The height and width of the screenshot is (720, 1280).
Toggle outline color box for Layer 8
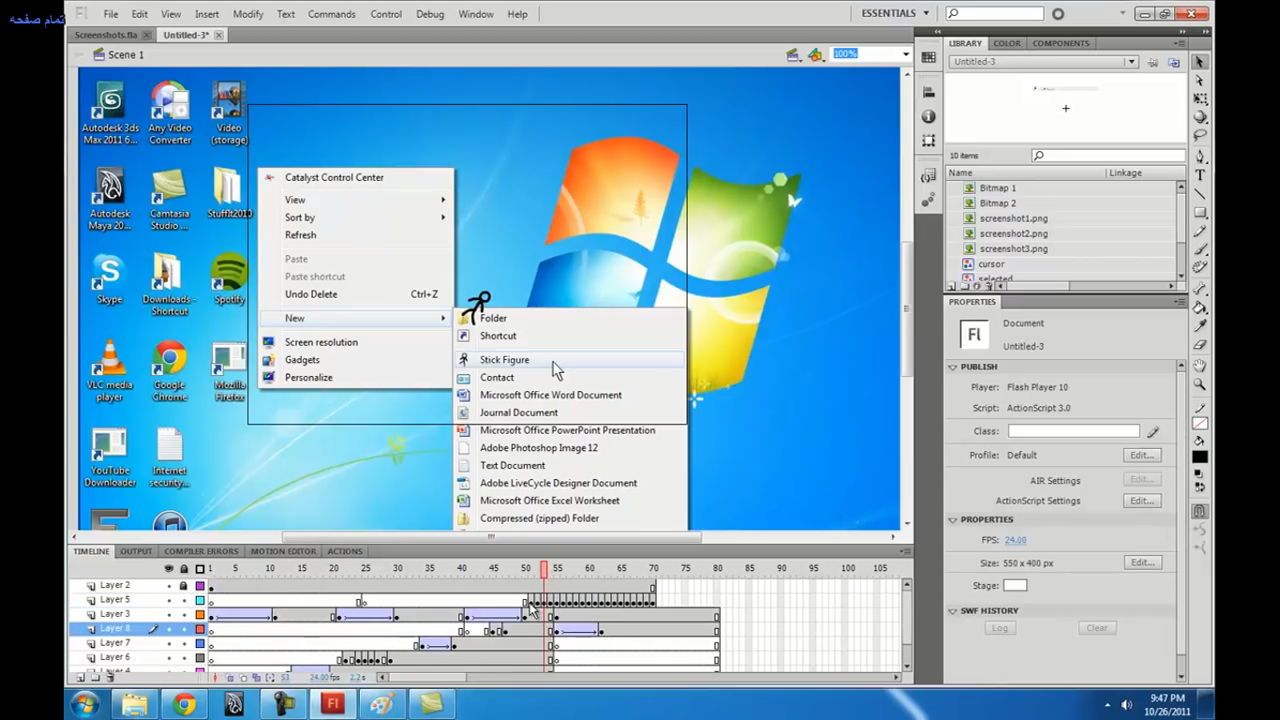pos(200,629)
